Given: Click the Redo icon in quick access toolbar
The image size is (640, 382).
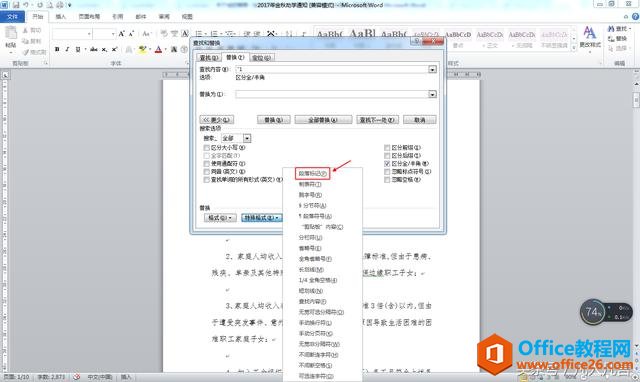Looking at the screenshot, I should [x=40, y=5].
